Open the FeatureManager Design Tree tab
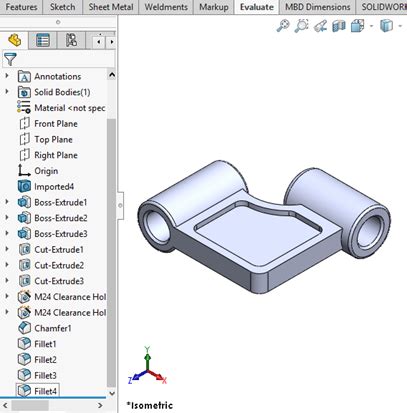 coord(14,40)
